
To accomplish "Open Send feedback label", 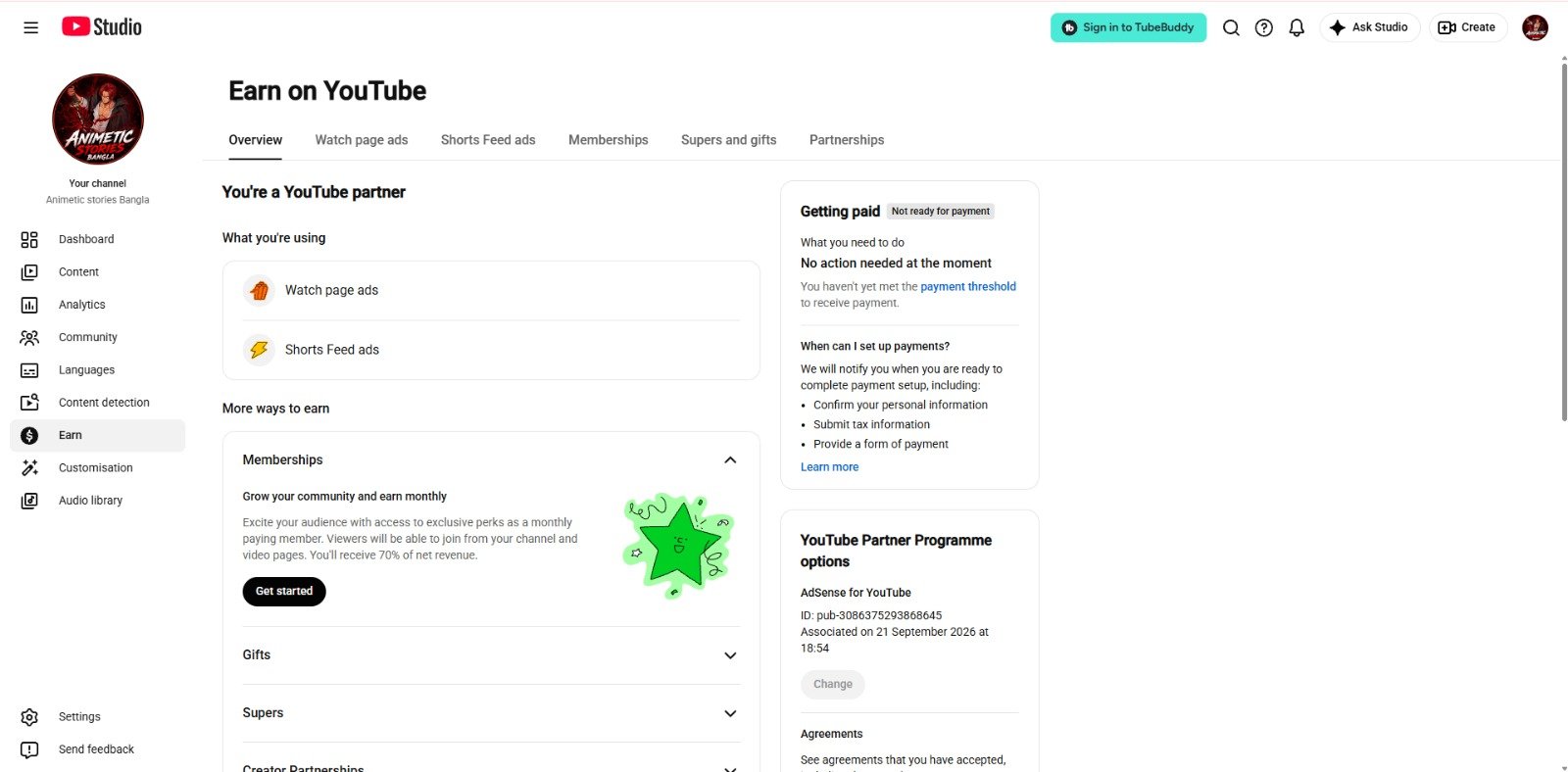I will click(96, 749).
